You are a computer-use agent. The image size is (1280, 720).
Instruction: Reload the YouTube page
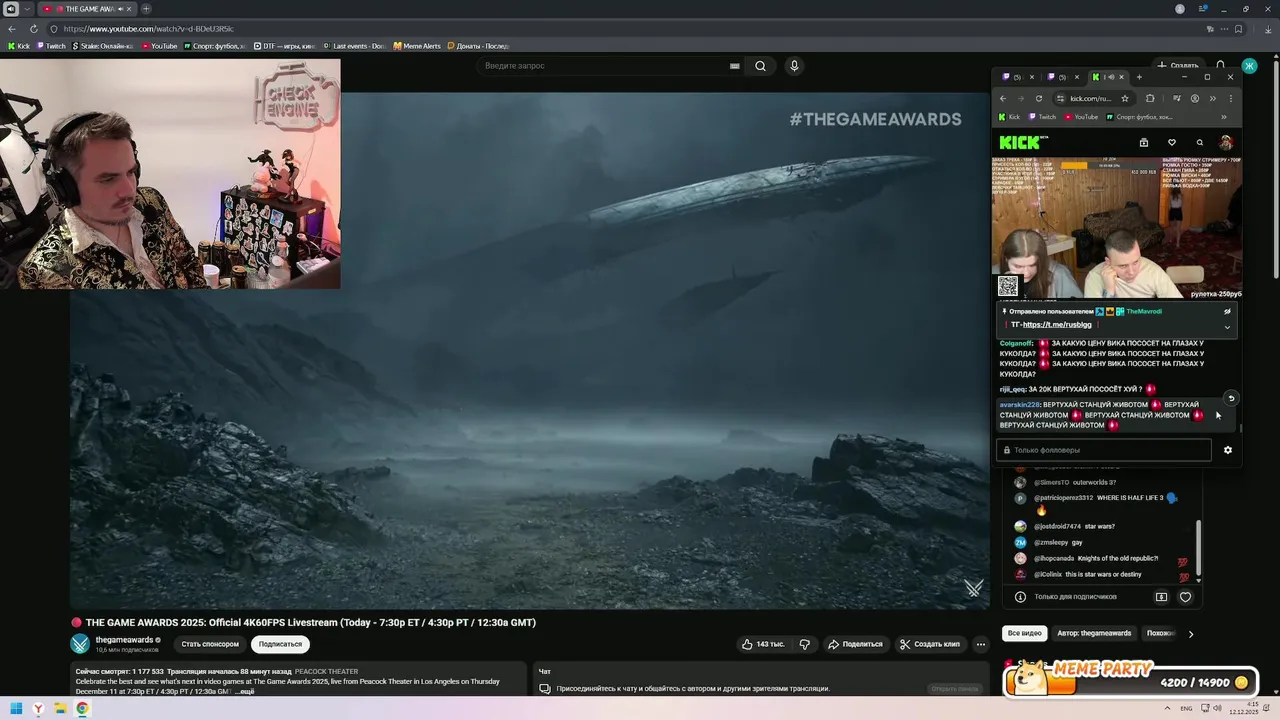coord(34,29)
